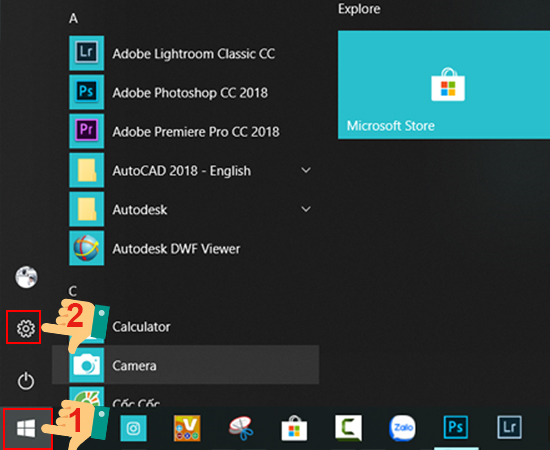Open Camera from app list

pos(186,365)
